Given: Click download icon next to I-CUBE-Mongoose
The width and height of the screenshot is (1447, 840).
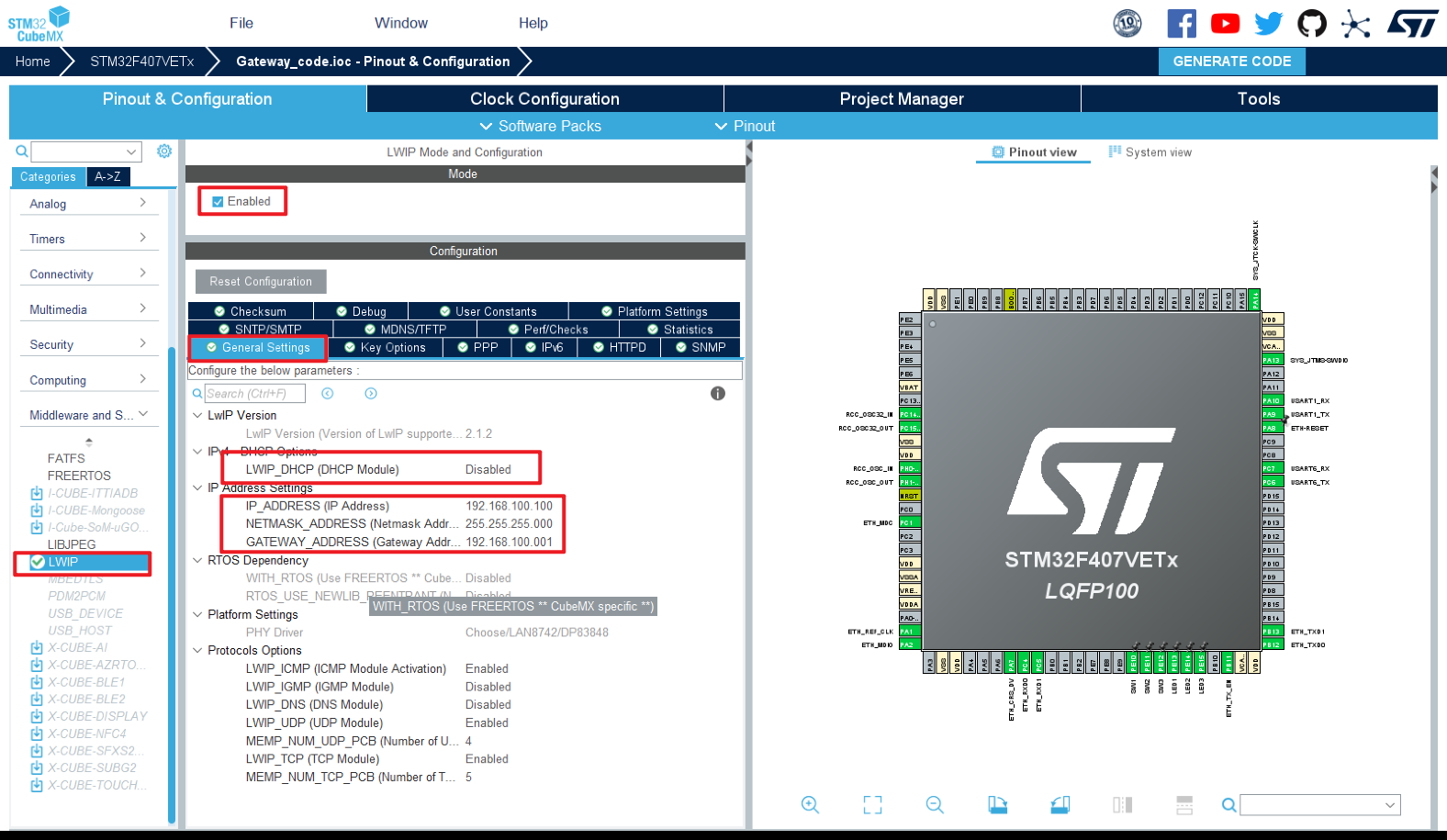Looking at the screenshot, I should click(37, 510).
